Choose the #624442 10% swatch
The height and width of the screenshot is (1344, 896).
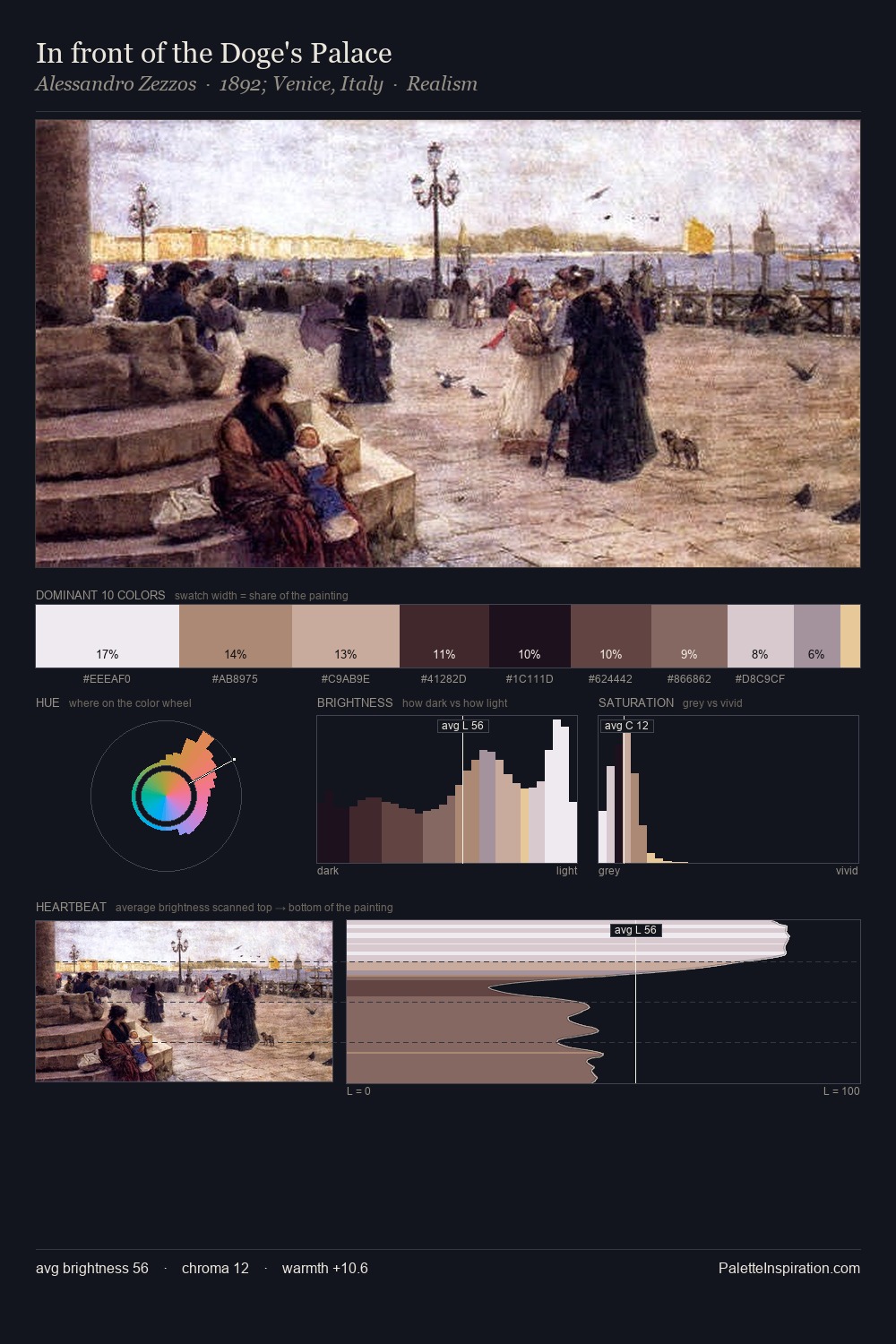pos(611,636)
